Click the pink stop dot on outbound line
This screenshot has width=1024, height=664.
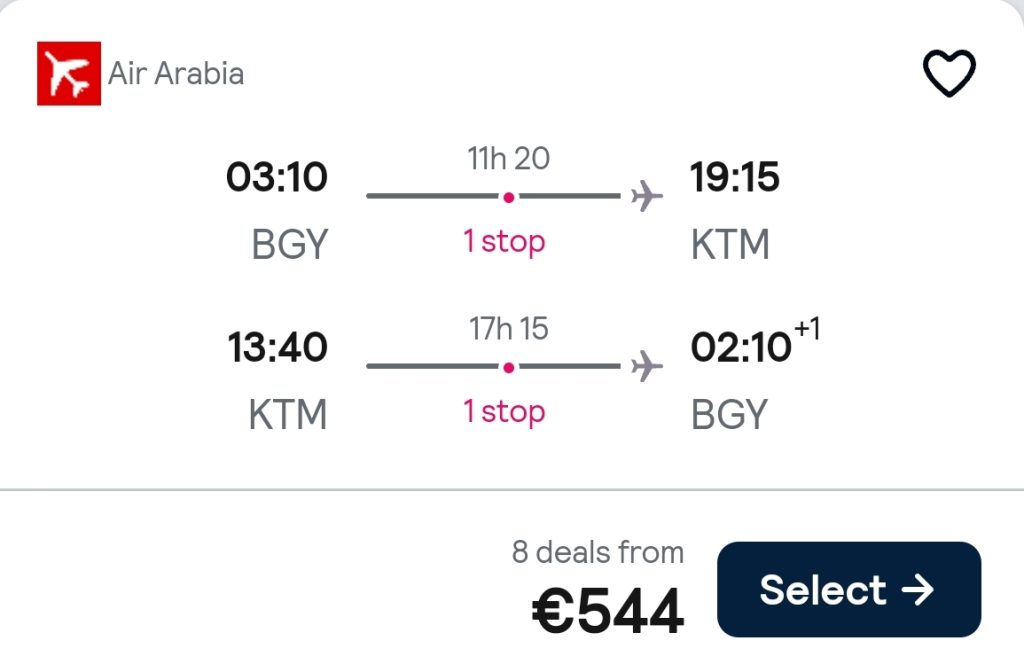pos(509,197)
